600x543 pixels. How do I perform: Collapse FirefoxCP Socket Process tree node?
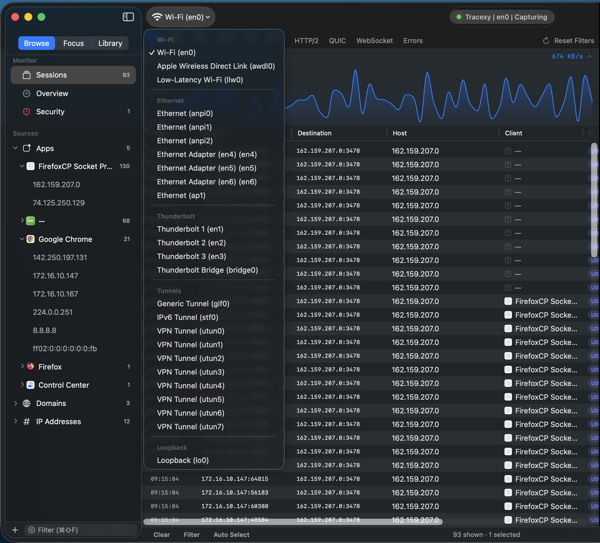[x=22, y=166]
